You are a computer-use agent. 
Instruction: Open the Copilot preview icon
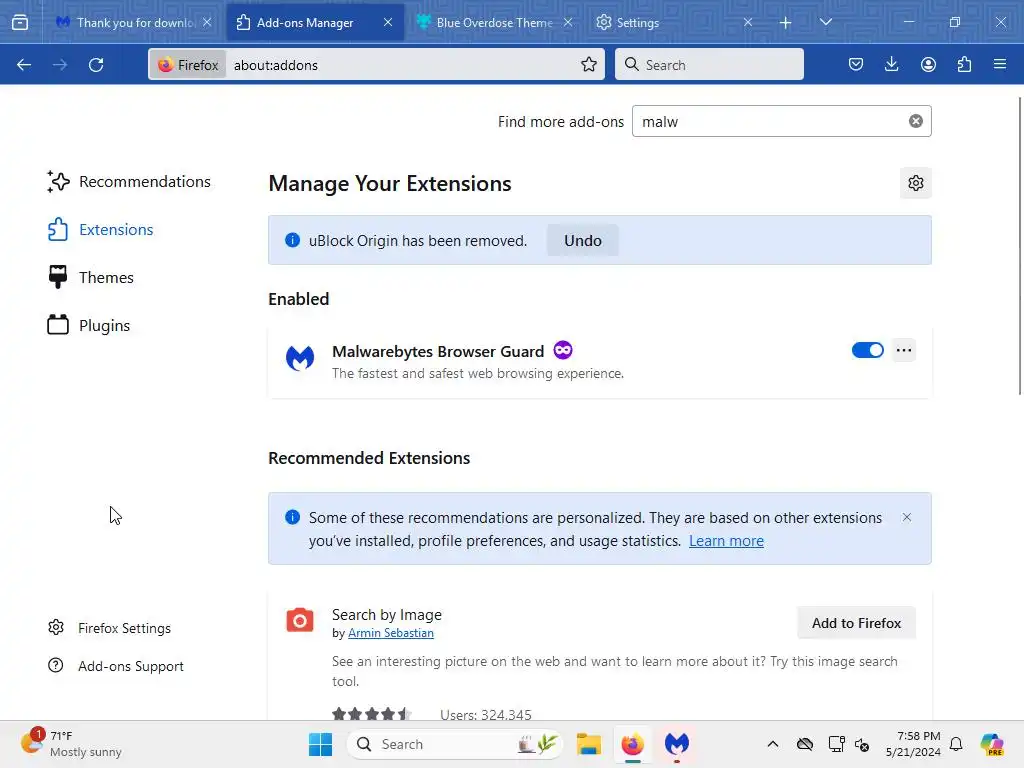(x=991, y=744)
